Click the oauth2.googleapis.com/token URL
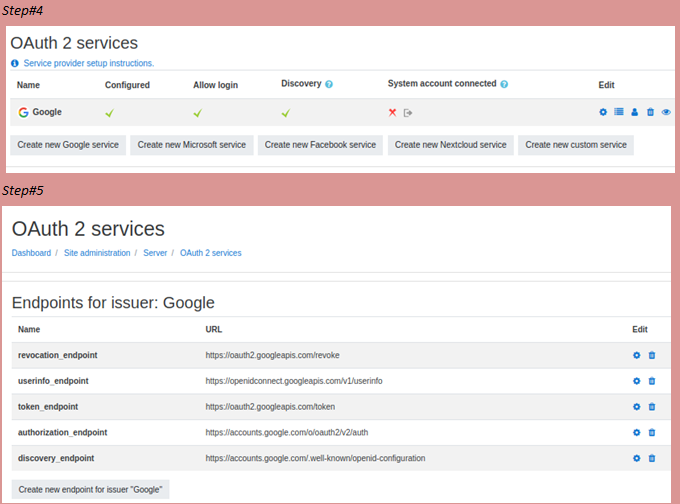Viewport: 680px width, 504px height. click(270, 407)
